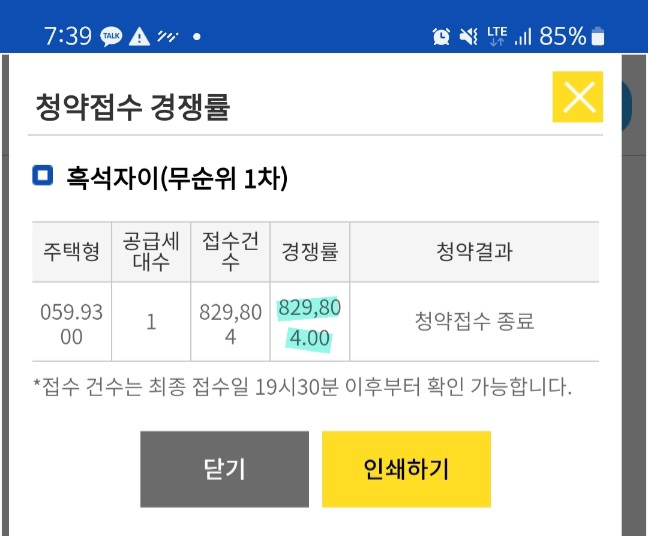The width and height of the screenshot is (648, 536).
Task: Click the 059.9300 housing type cell
Action: [x=71, y=322]
